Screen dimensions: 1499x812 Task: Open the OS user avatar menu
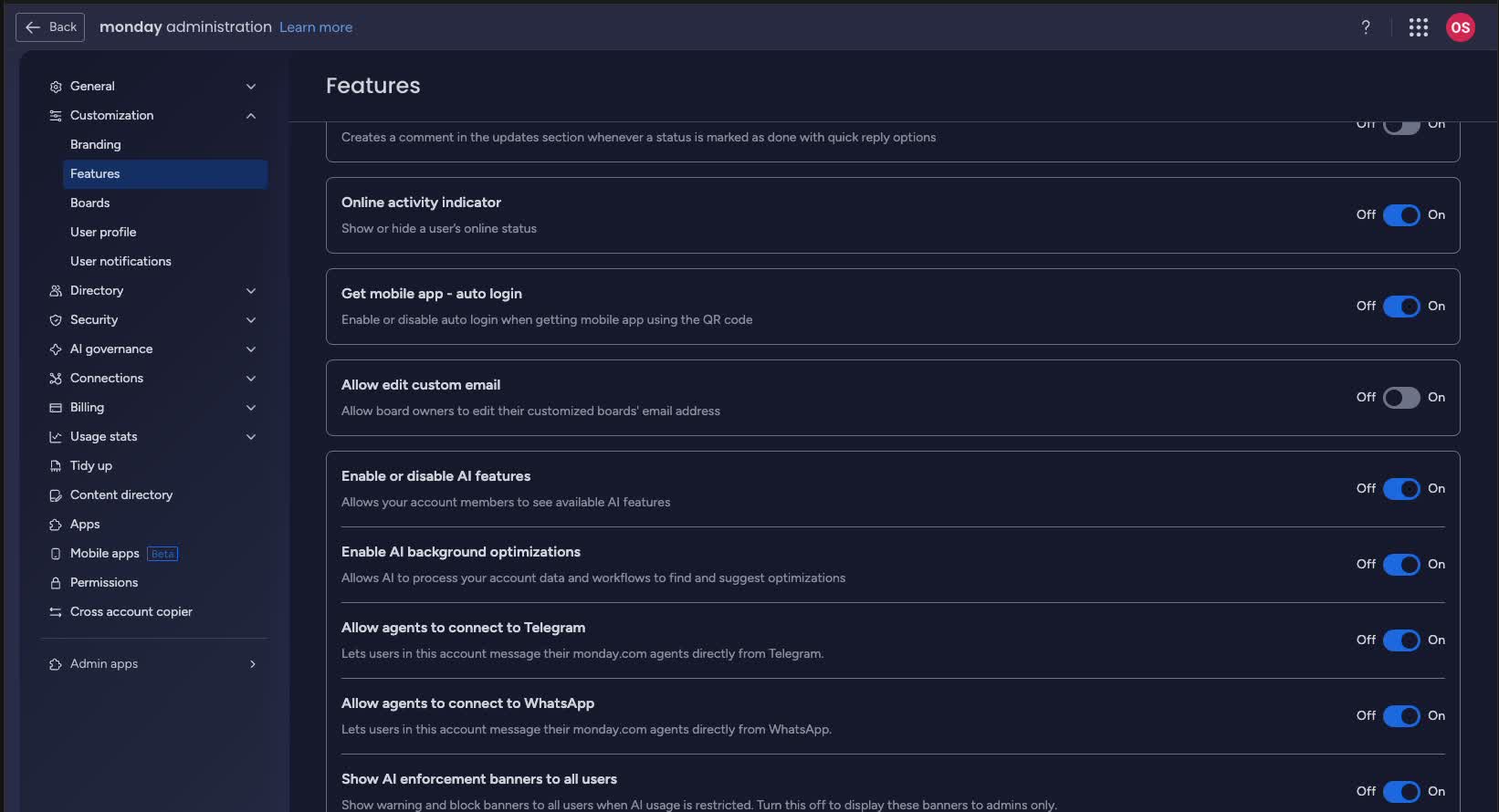coord(1461,27)
